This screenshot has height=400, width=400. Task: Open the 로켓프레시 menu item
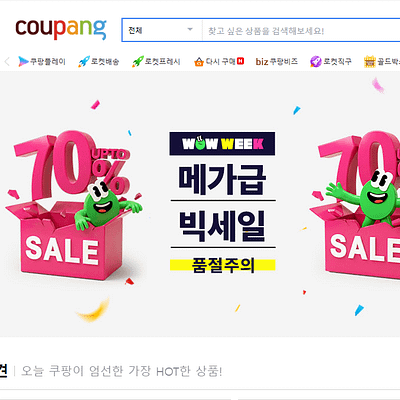156,61
